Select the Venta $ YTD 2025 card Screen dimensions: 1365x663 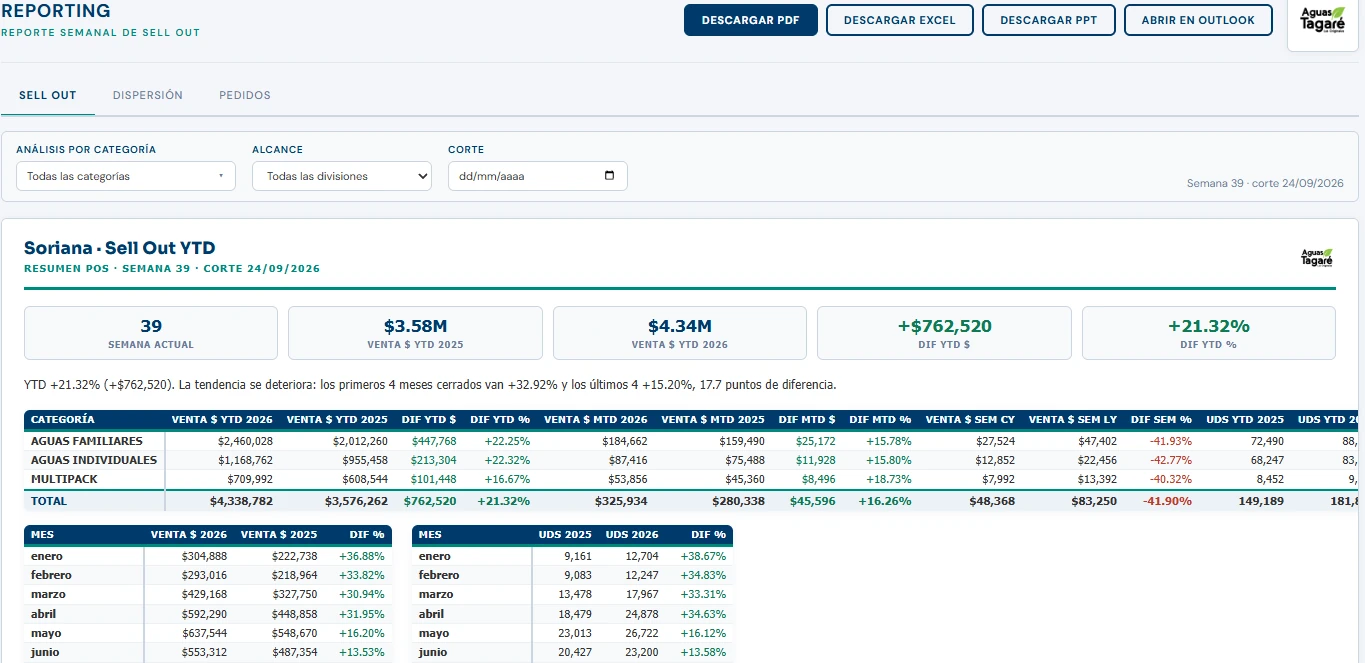(415, 333)
